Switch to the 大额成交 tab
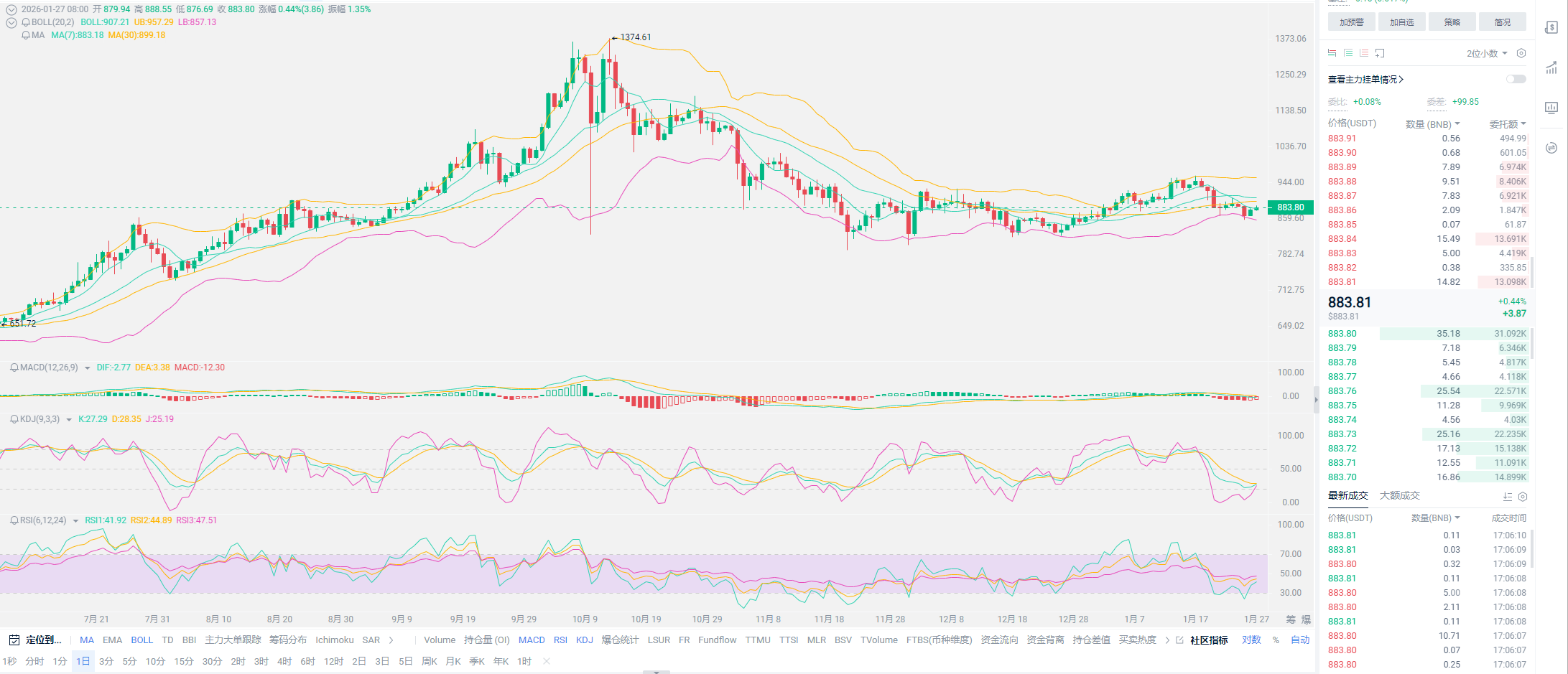Image resolution: width=1568 pixels, height=674 pixels. point(1399,495)
